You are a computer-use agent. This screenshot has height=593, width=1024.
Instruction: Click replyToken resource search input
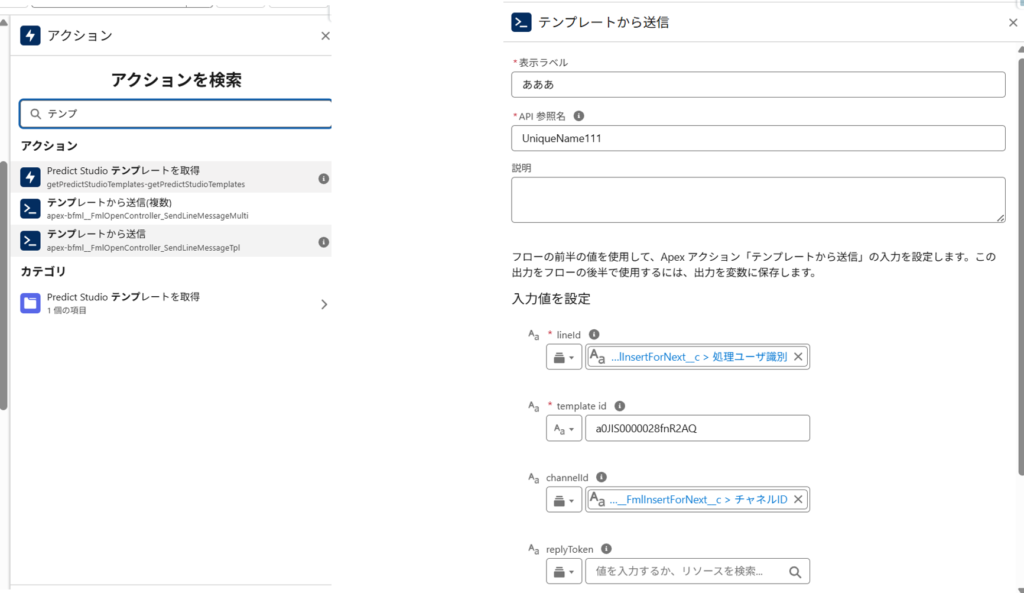click(x=697, y=571)
